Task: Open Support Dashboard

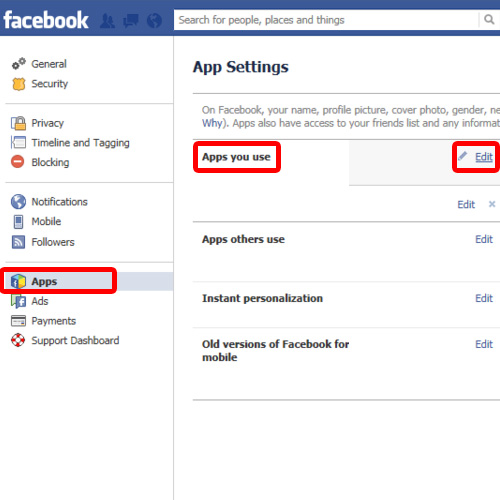Action: [x=75, y=340]
